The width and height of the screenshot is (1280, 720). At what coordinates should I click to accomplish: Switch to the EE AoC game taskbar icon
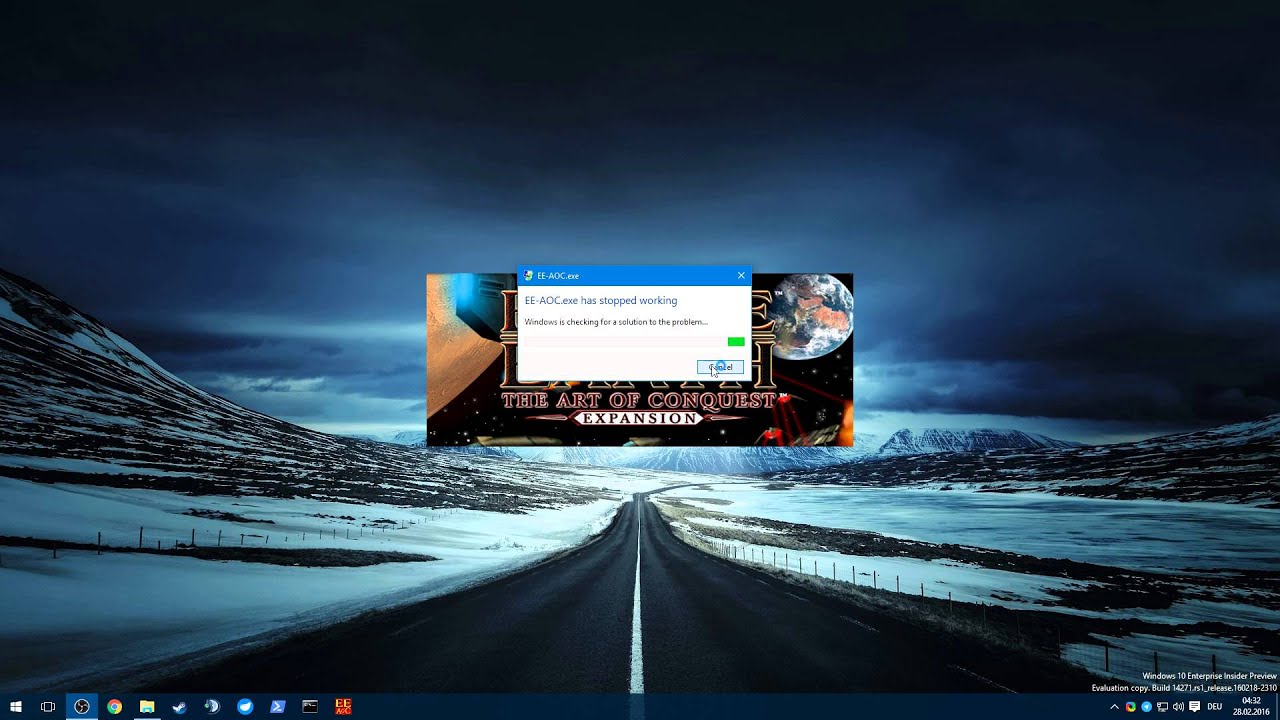343,707
